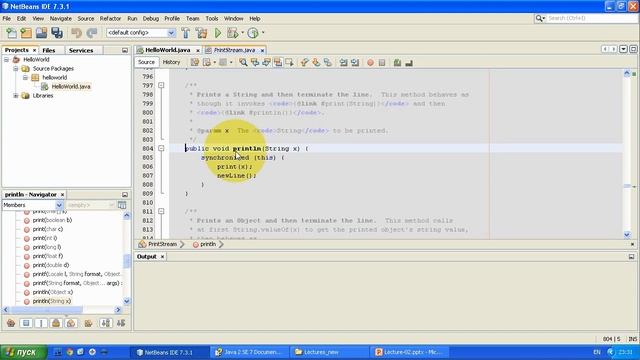Screen dimensions: 640x360
Task: Click the Search input field
Action: (x=591, y=18)
